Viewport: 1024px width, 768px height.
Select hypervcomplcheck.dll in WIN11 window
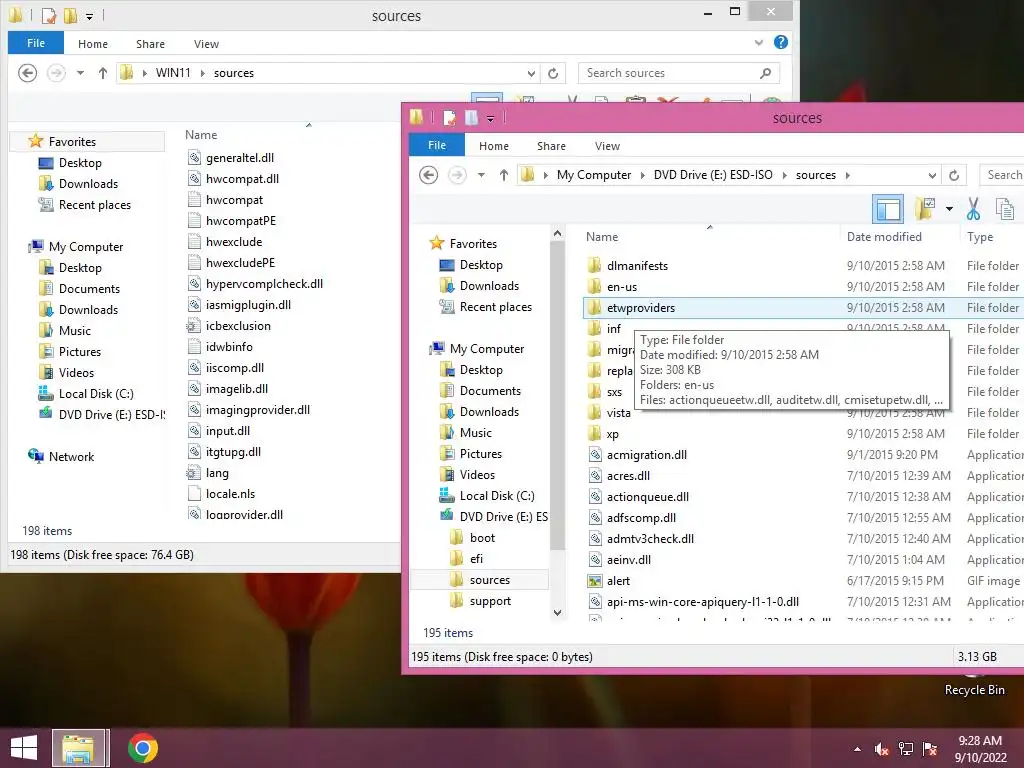(264, 284)
